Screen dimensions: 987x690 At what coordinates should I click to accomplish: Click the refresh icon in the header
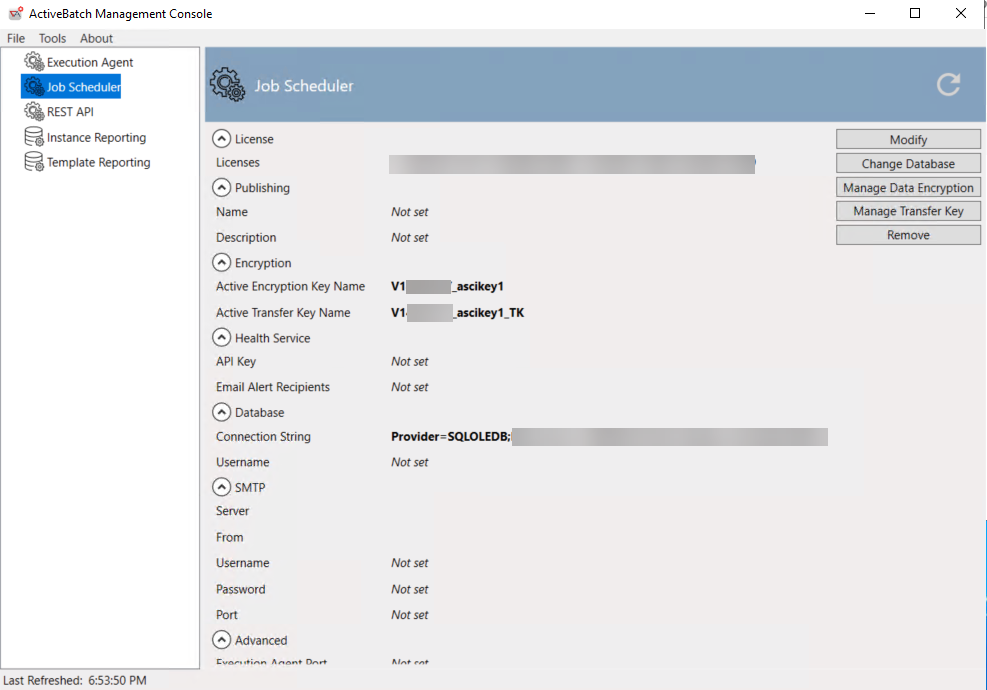948,85
